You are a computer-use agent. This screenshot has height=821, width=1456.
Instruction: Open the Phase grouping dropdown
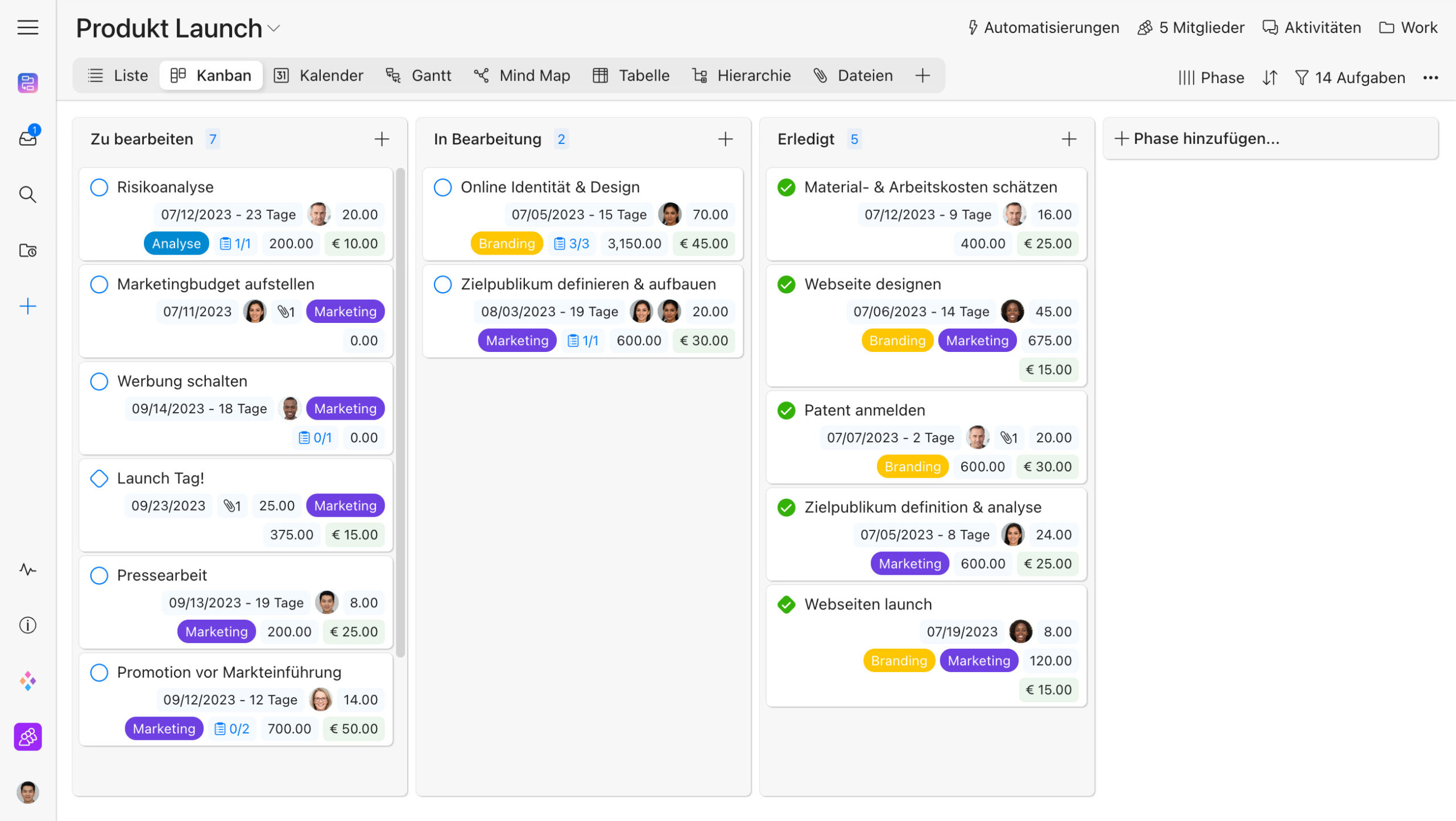[1211, 77]
